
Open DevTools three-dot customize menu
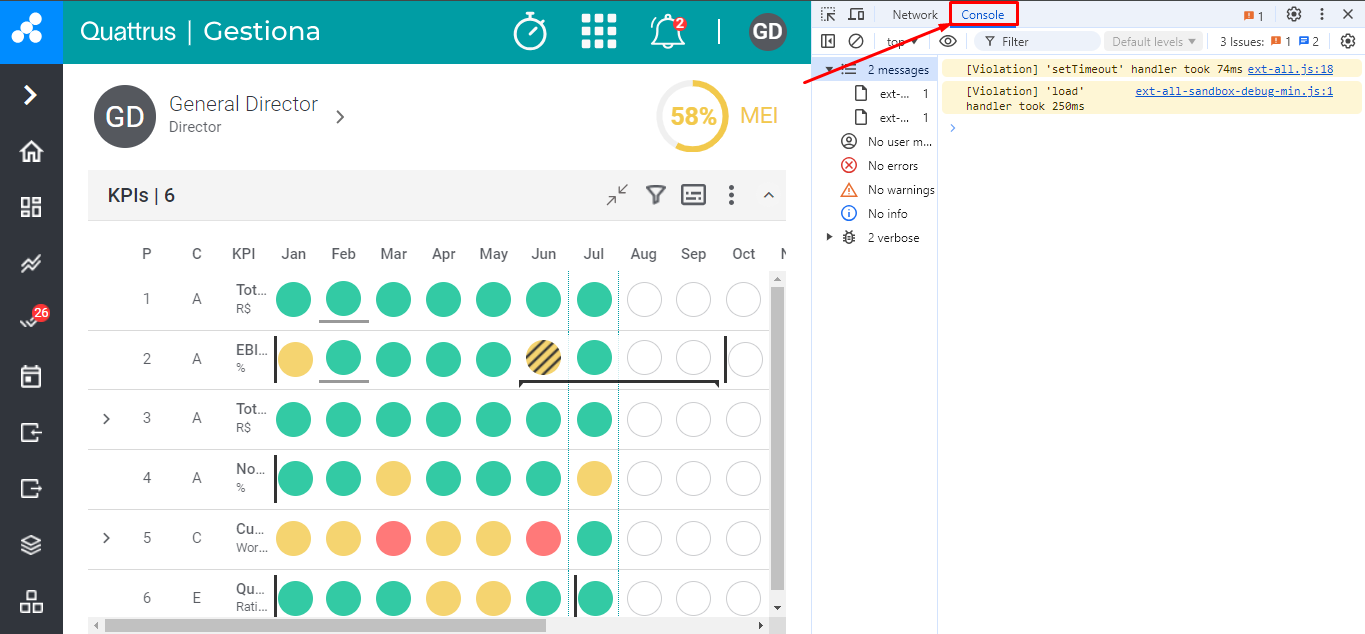(1322, 14)
